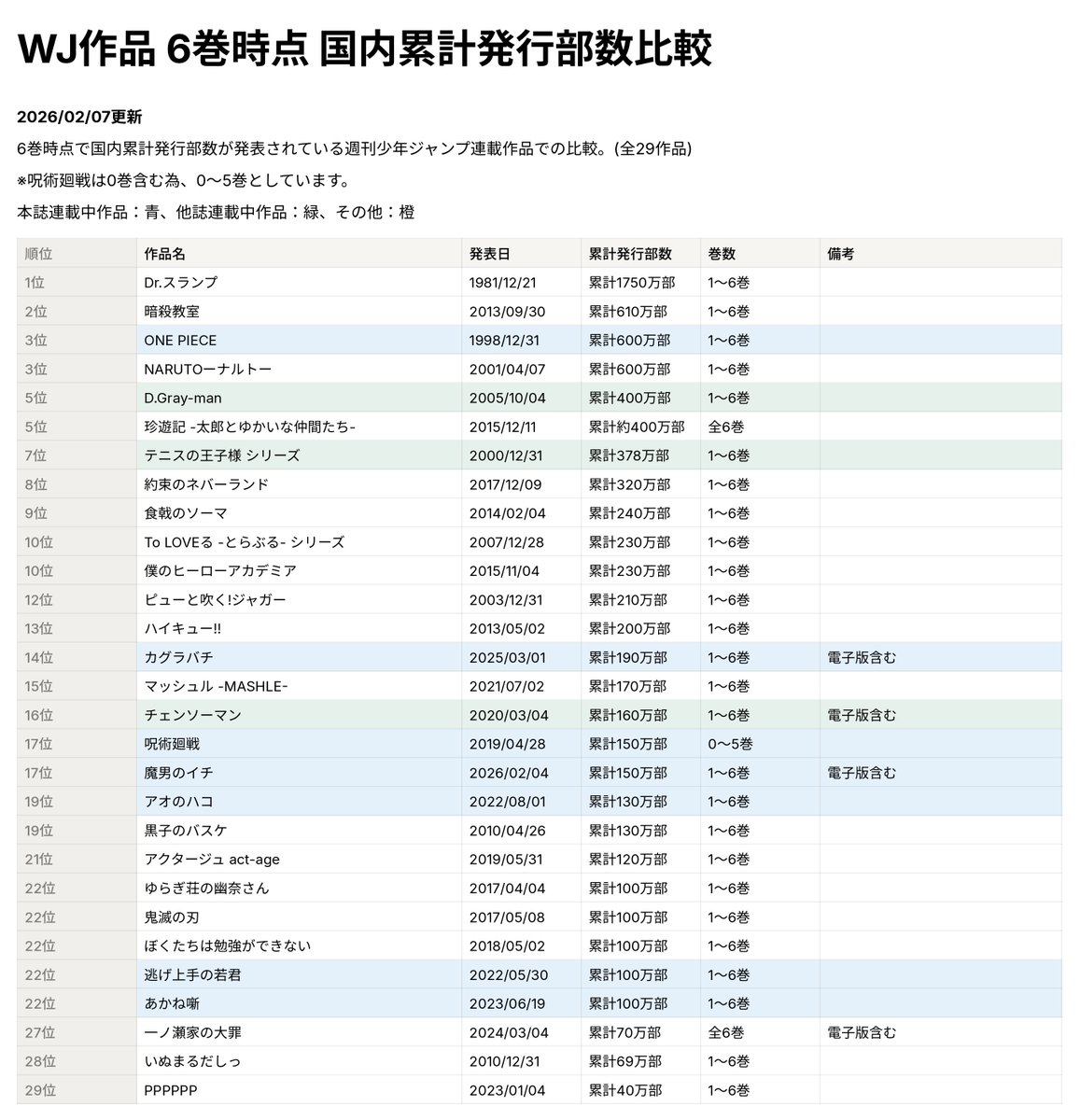Select the ピューと吹く!ジャガー title cell
The height and width of the screenshot is (1120, 1080).
click(299, 600)
